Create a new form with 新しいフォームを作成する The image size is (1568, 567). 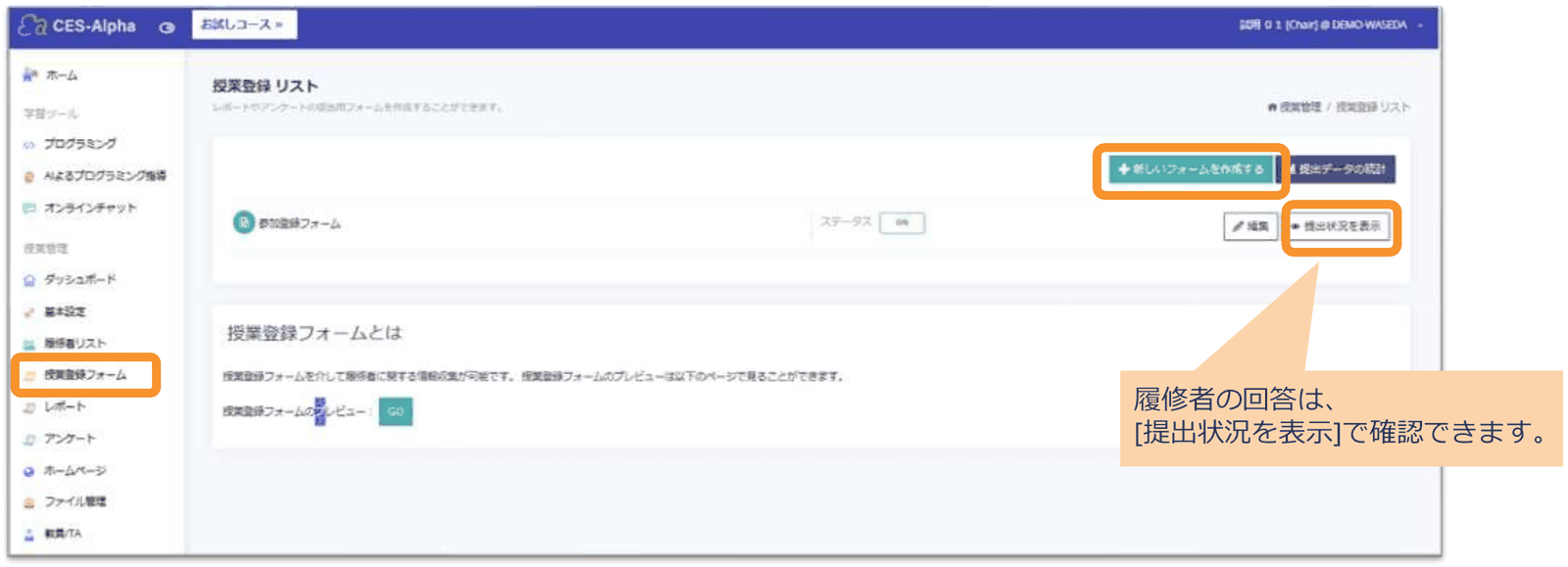[1191, 169]
